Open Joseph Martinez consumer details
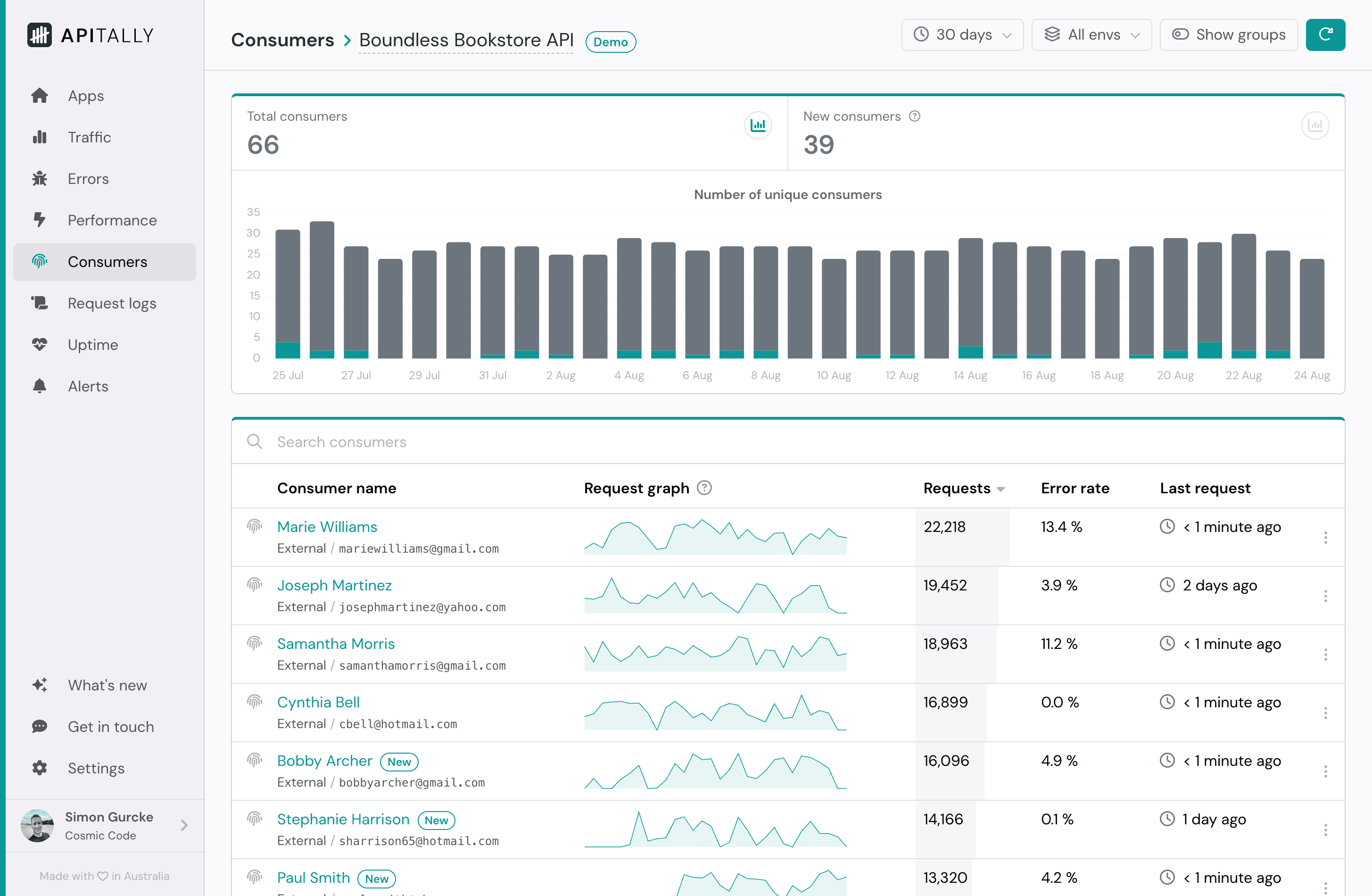This screenshot has height=896, width=1372. coord(334,585)
